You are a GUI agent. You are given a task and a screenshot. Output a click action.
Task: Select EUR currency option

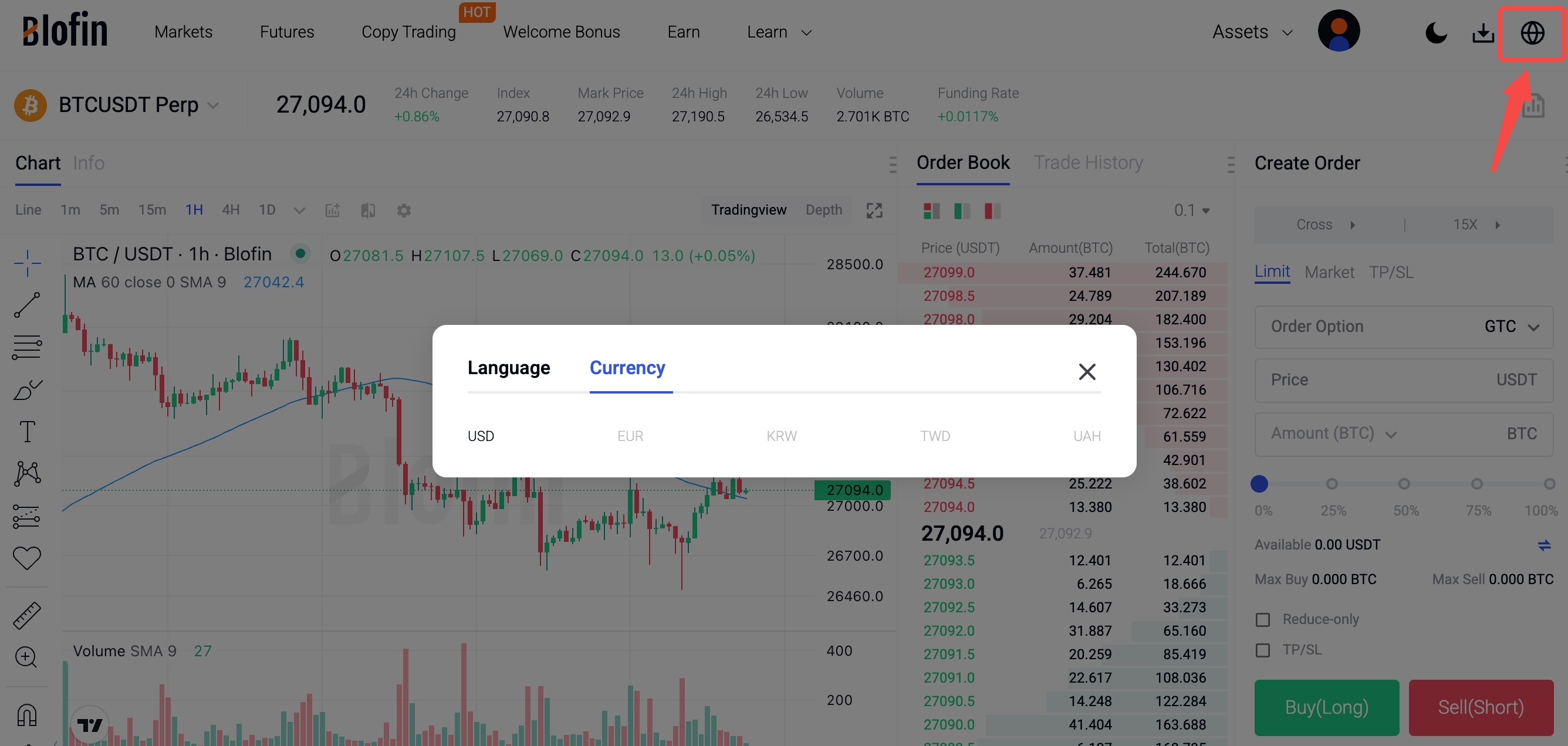[x=630, y=436]
